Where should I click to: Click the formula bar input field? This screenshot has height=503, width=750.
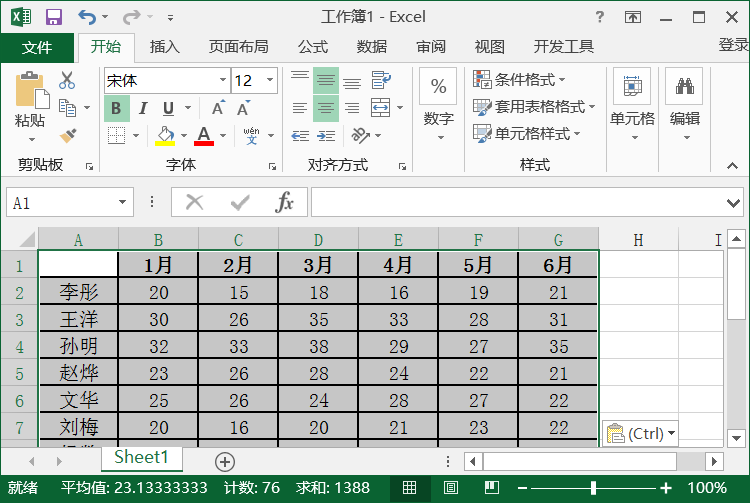coord(518,202)
